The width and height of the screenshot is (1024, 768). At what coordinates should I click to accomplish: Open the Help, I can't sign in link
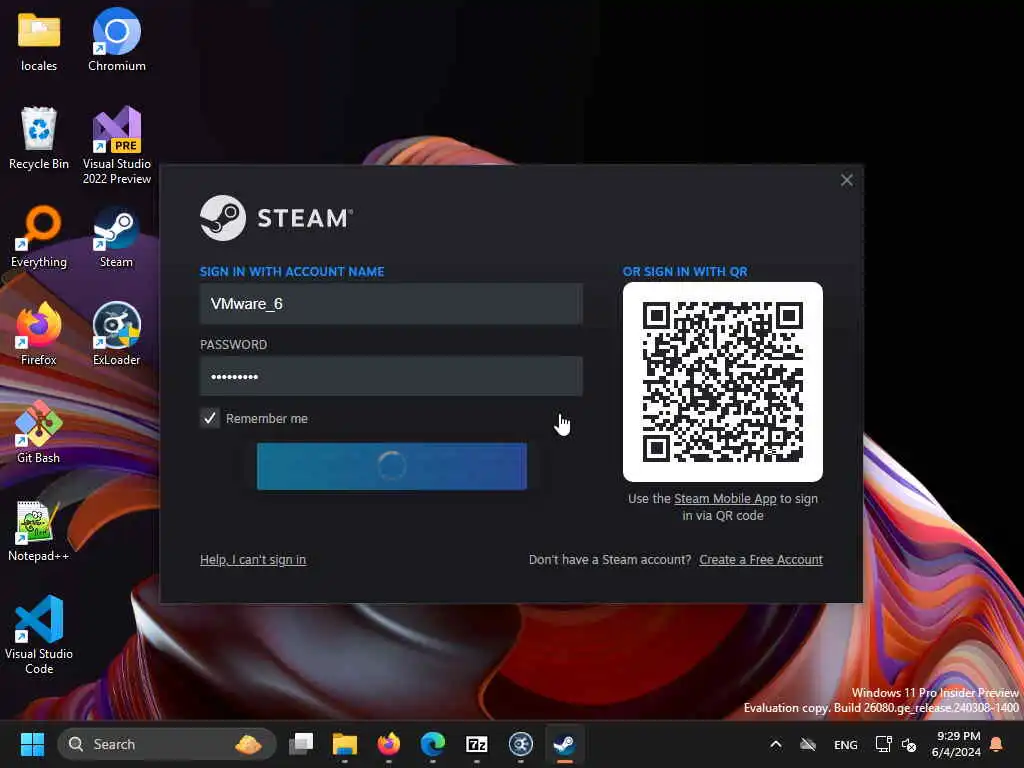(253, 560)
